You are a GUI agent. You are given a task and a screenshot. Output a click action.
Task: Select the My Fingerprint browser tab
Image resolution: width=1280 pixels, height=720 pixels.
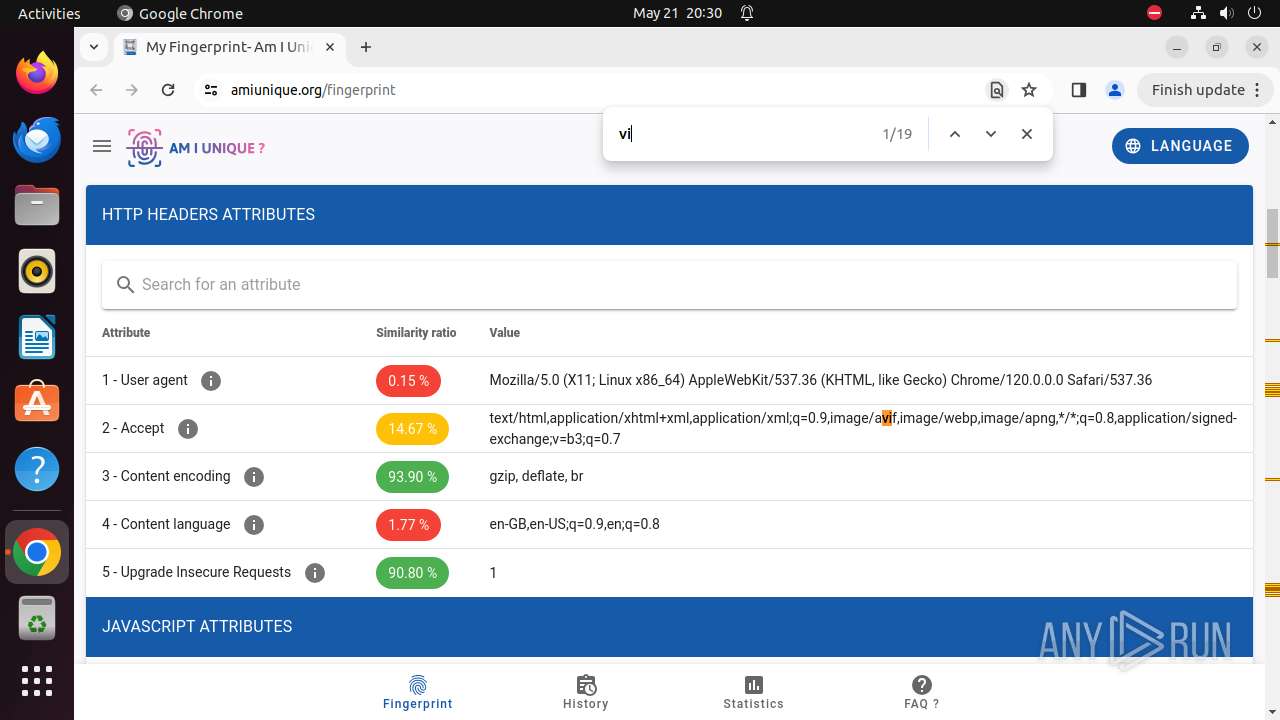pyautogui.click(x=230, y=47)
